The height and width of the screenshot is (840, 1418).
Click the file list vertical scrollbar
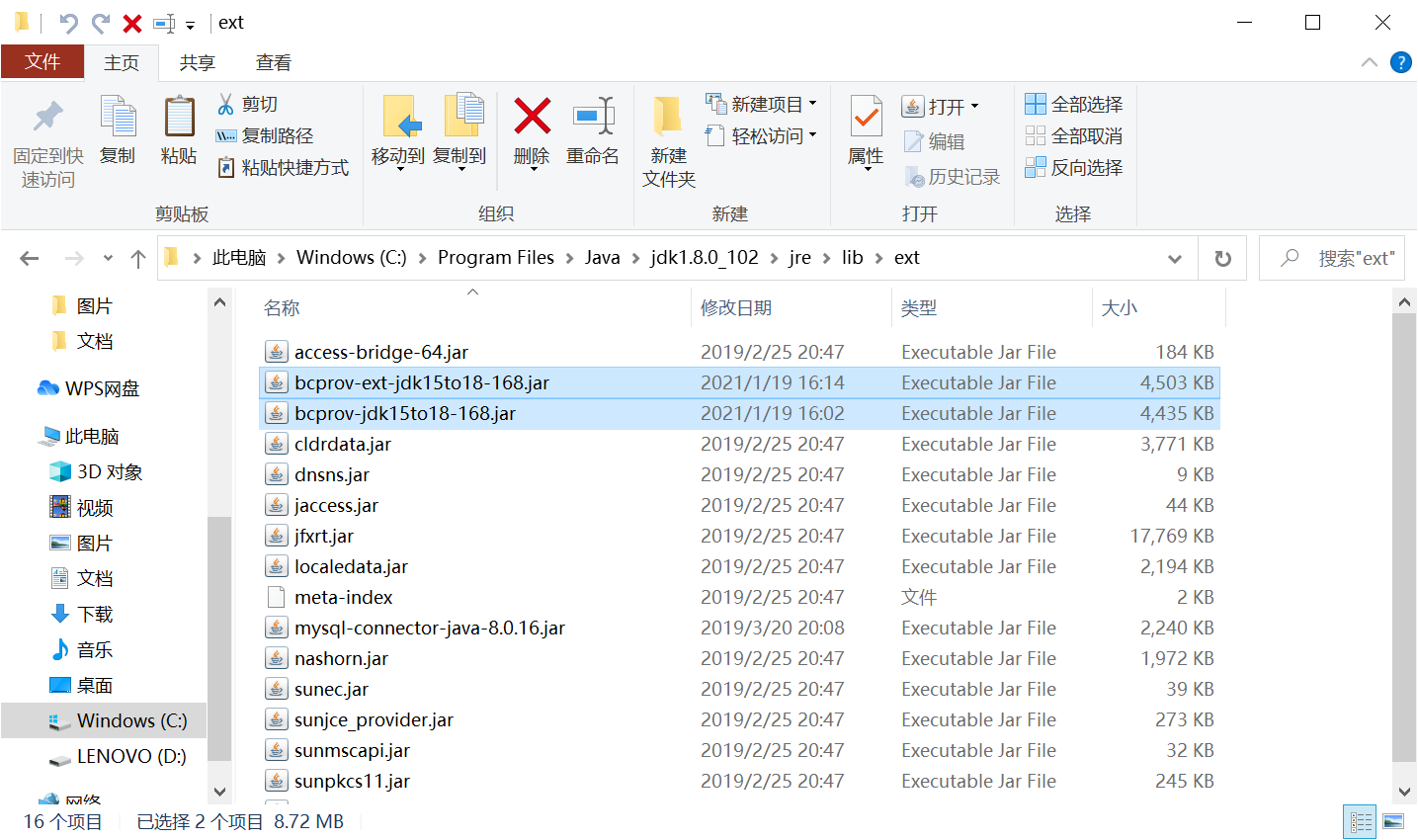tap(1404, 539)
